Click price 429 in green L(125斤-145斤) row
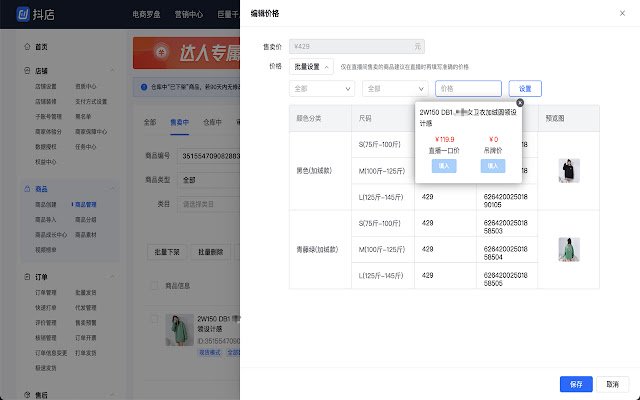The height and width of the screenshot is (400, 640). [x=427, y=276]
